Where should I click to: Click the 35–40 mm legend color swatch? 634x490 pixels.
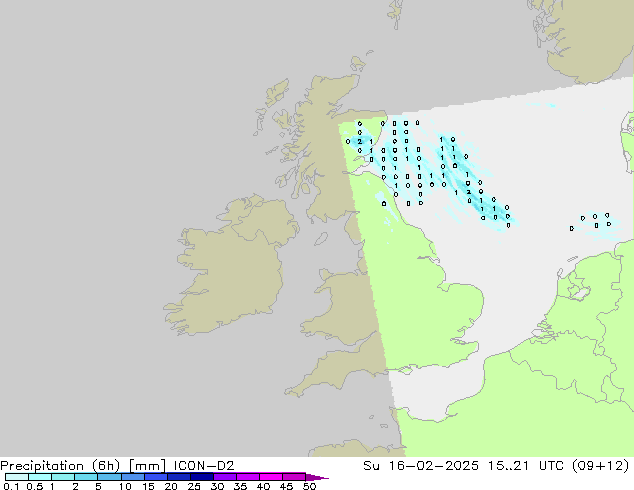click(x=248, y=477)
